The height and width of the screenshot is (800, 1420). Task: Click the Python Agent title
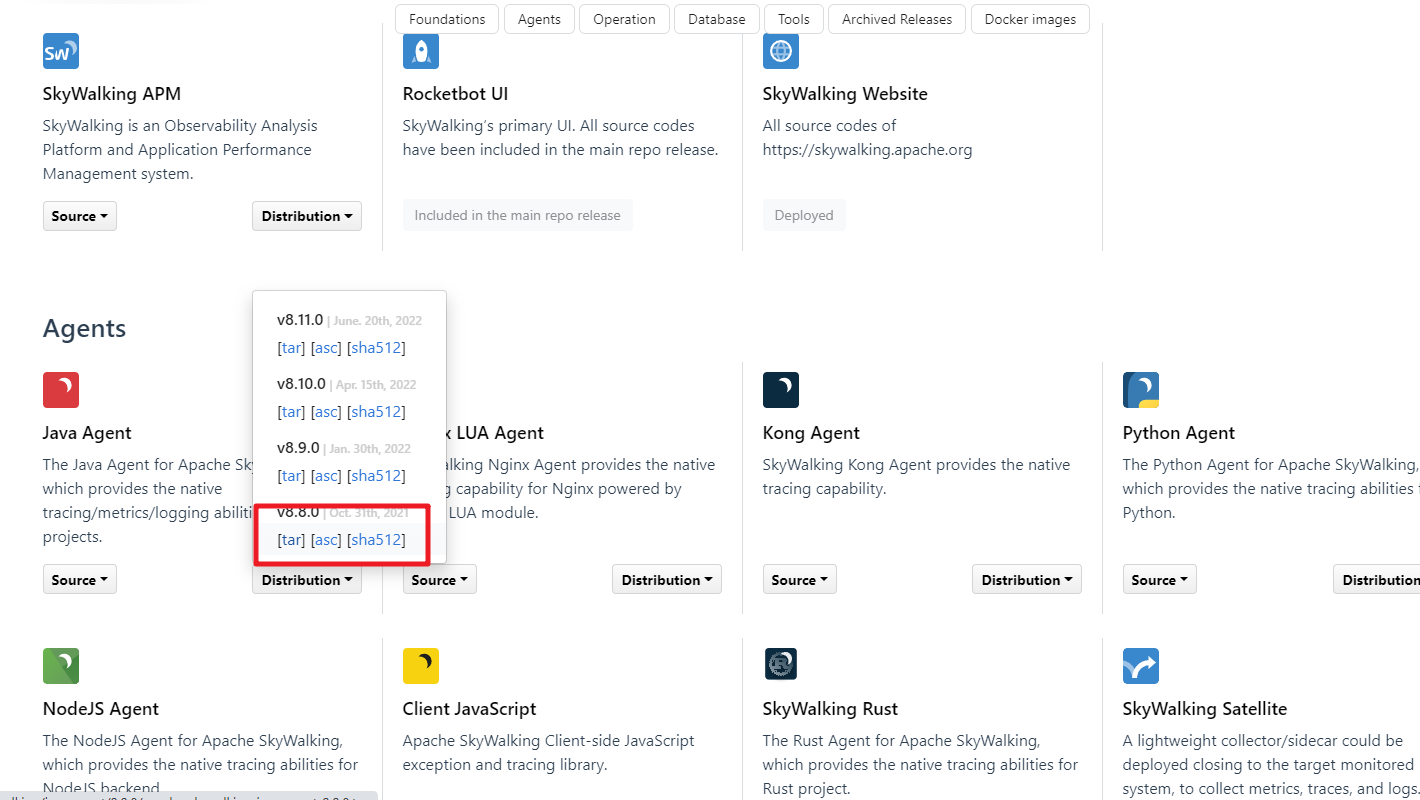pyautogui.click(x=1178, y=433)
